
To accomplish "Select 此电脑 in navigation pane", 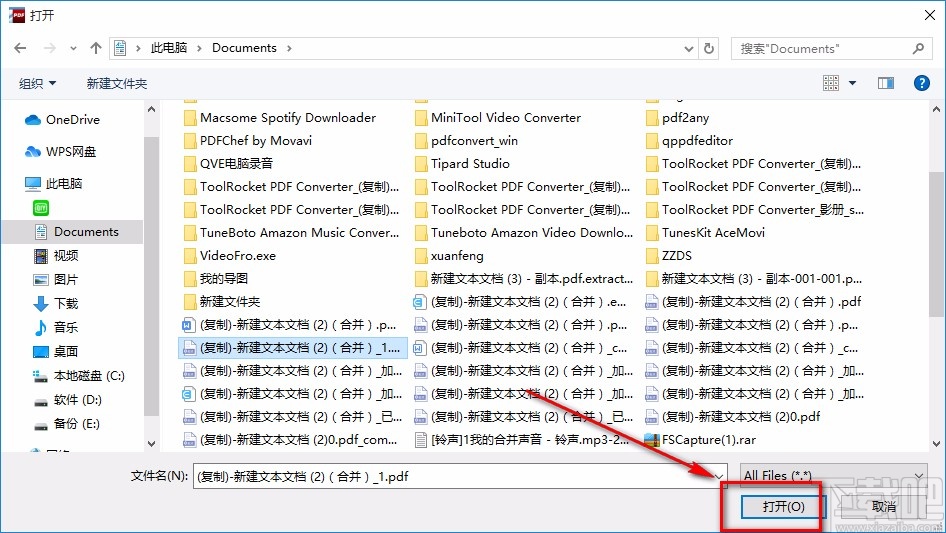I will (53, 184).
